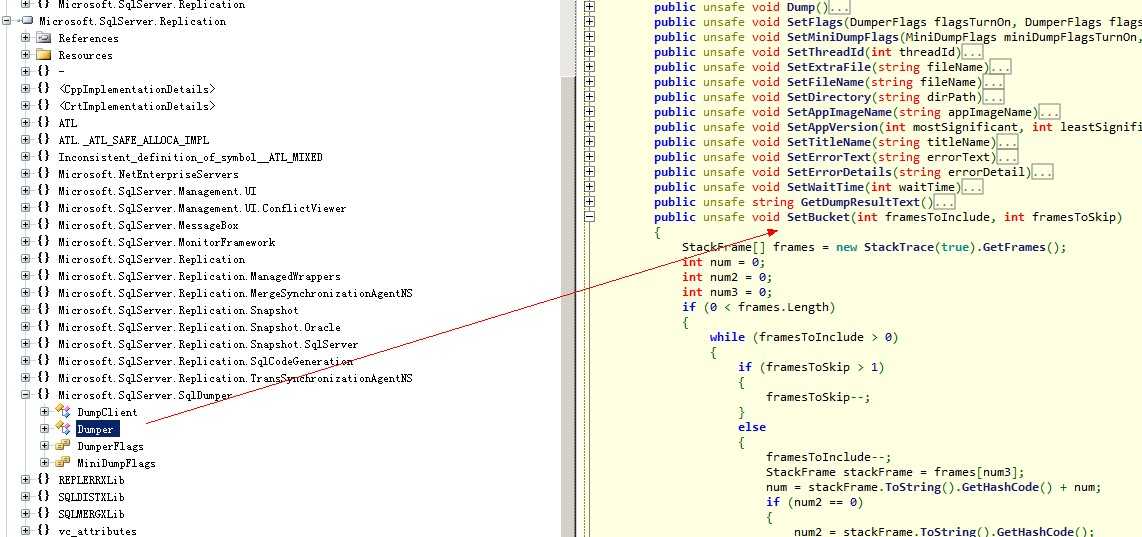Viewport: 1142px width, 537px height.
Task: Select the <CppImplementationDetails> tree item
Action: 137,89
